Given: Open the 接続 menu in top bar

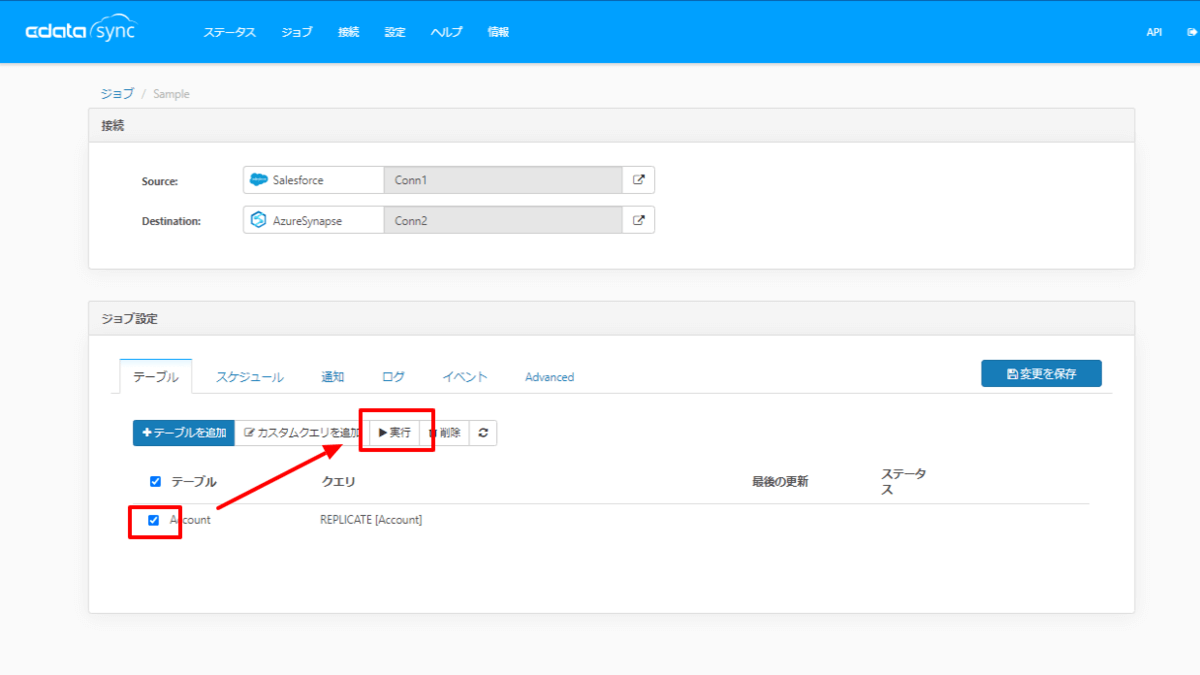Looking at the screenshot, I should [x=348, y=32].
